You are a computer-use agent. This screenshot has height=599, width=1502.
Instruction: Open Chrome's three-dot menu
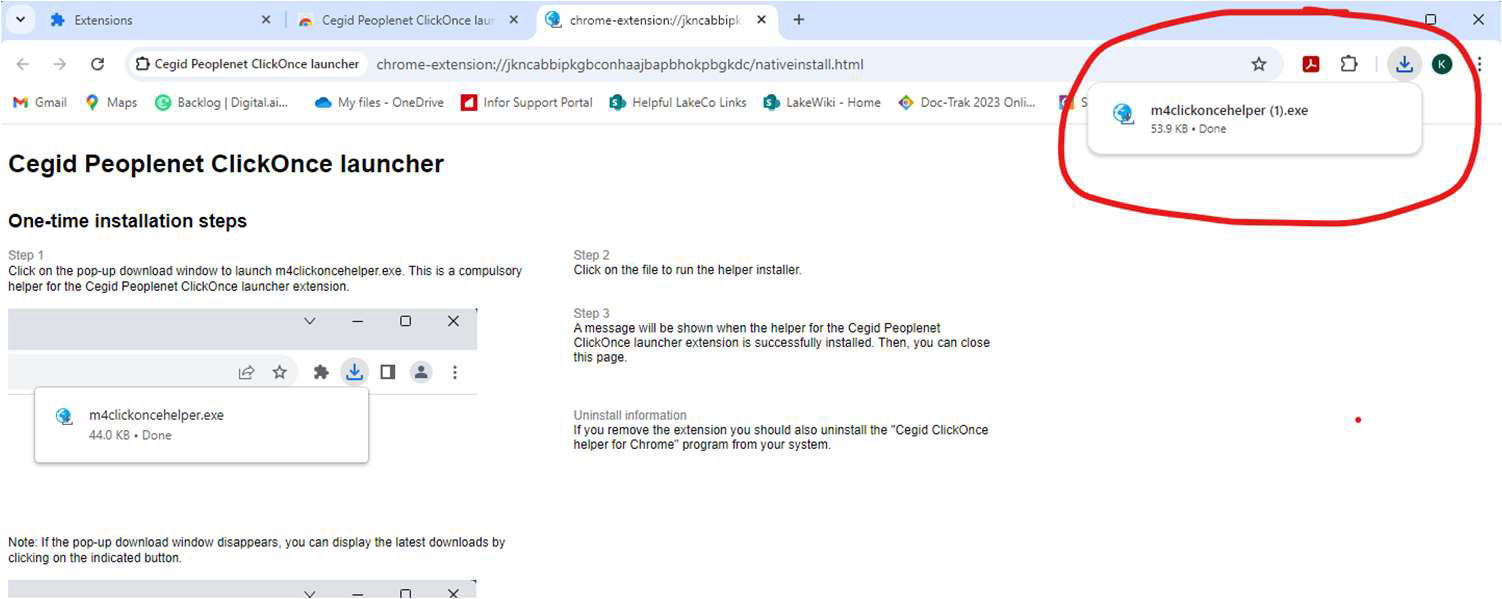(x=1479, y=63)
